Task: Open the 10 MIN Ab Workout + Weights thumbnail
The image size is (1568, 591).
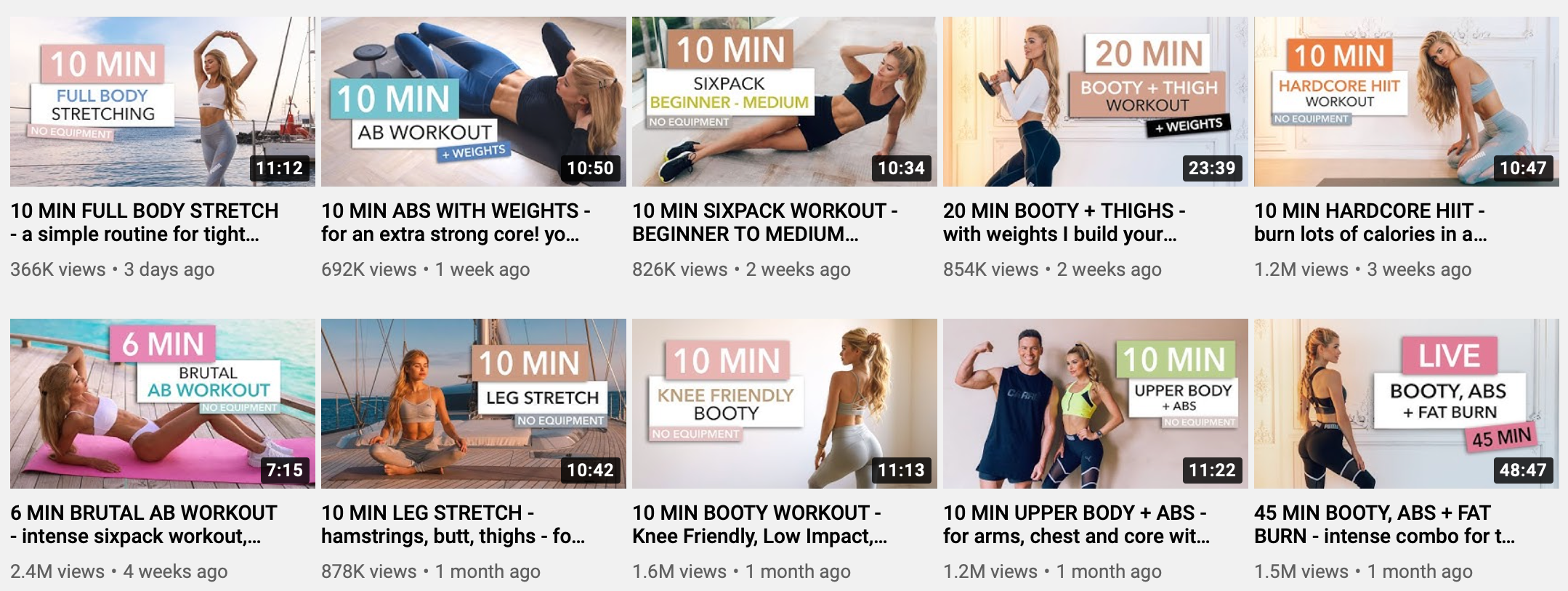Action: [x=474, y=102]
